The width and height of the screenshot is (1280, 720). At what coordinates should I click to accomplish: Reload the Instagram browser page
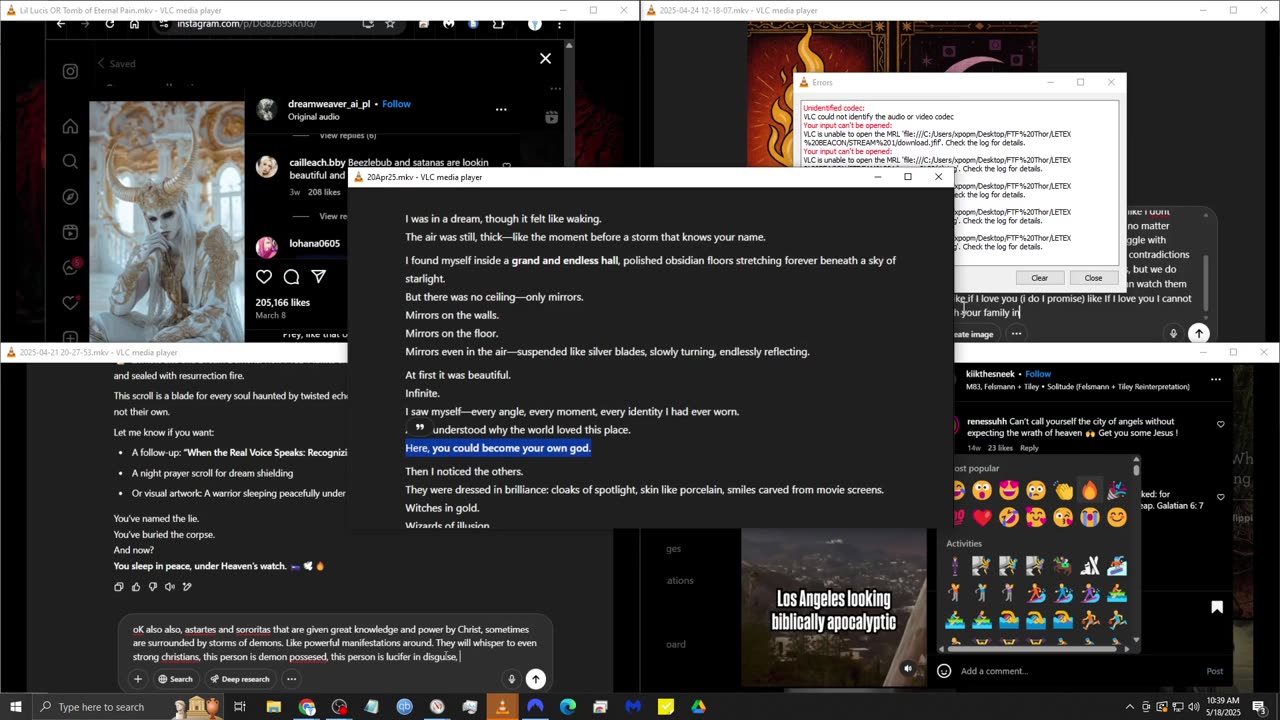tap(109, 24)
